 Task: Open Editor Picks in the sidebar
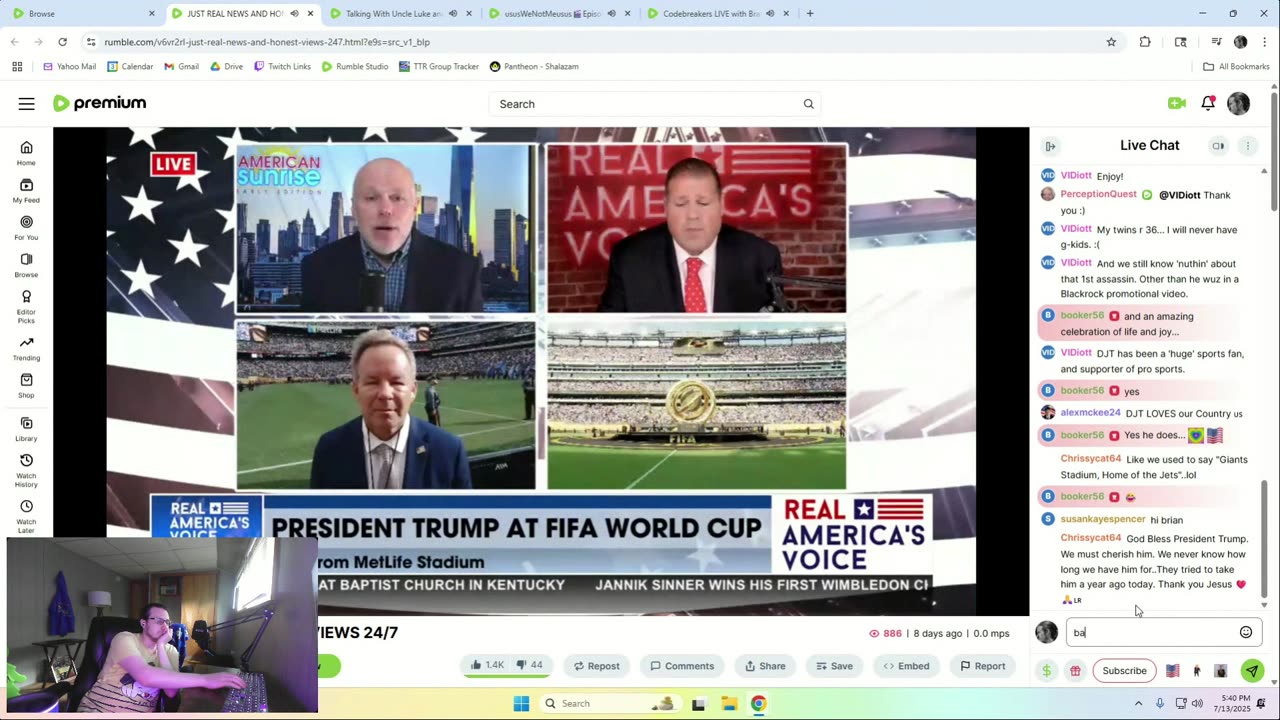point(26,305)
